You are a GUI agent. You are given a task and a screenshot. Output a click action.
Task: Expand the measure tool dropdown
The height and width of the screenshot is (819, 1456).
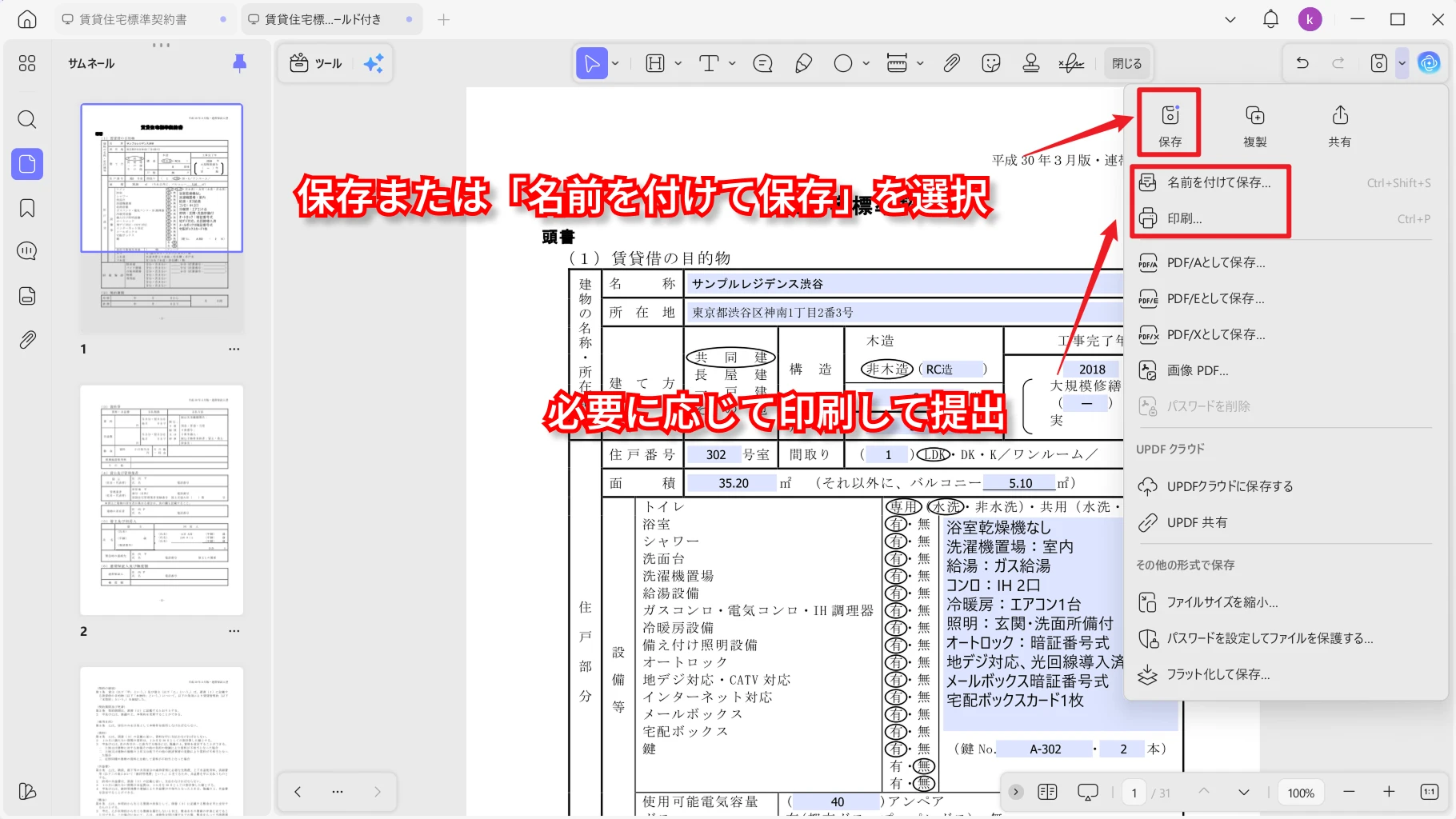(x=920, y=63)
